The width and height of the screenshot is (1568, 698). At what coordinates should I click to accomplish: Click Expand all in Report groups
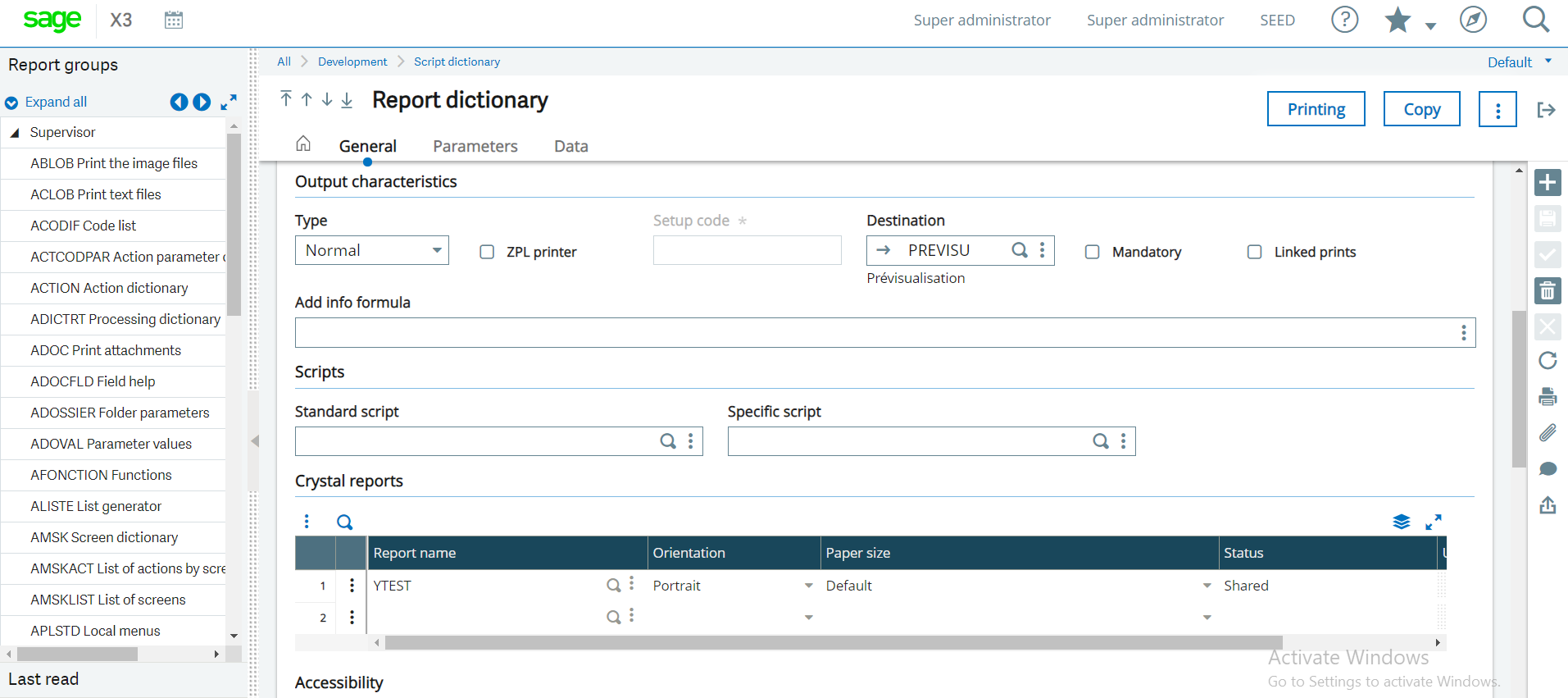coord(56,102)
